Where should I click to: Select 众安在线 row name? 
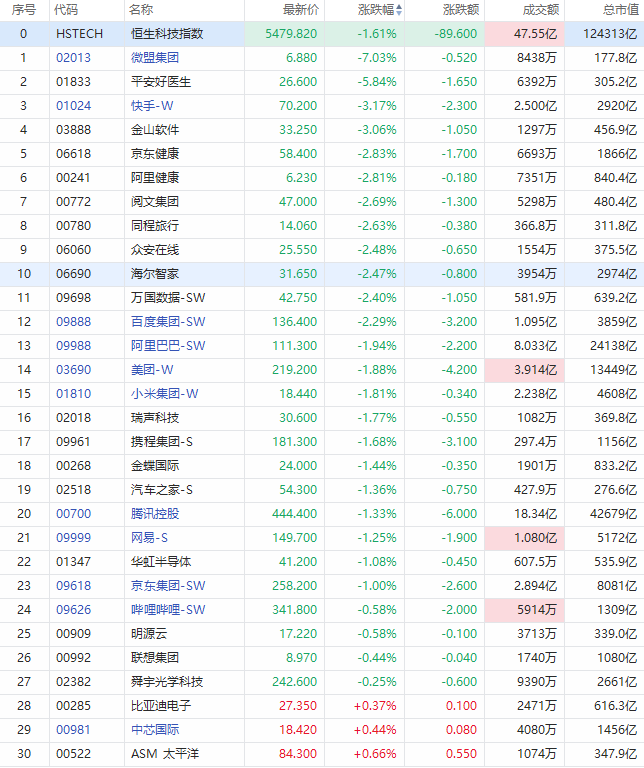pyautogui.click(x=155, y=250)
